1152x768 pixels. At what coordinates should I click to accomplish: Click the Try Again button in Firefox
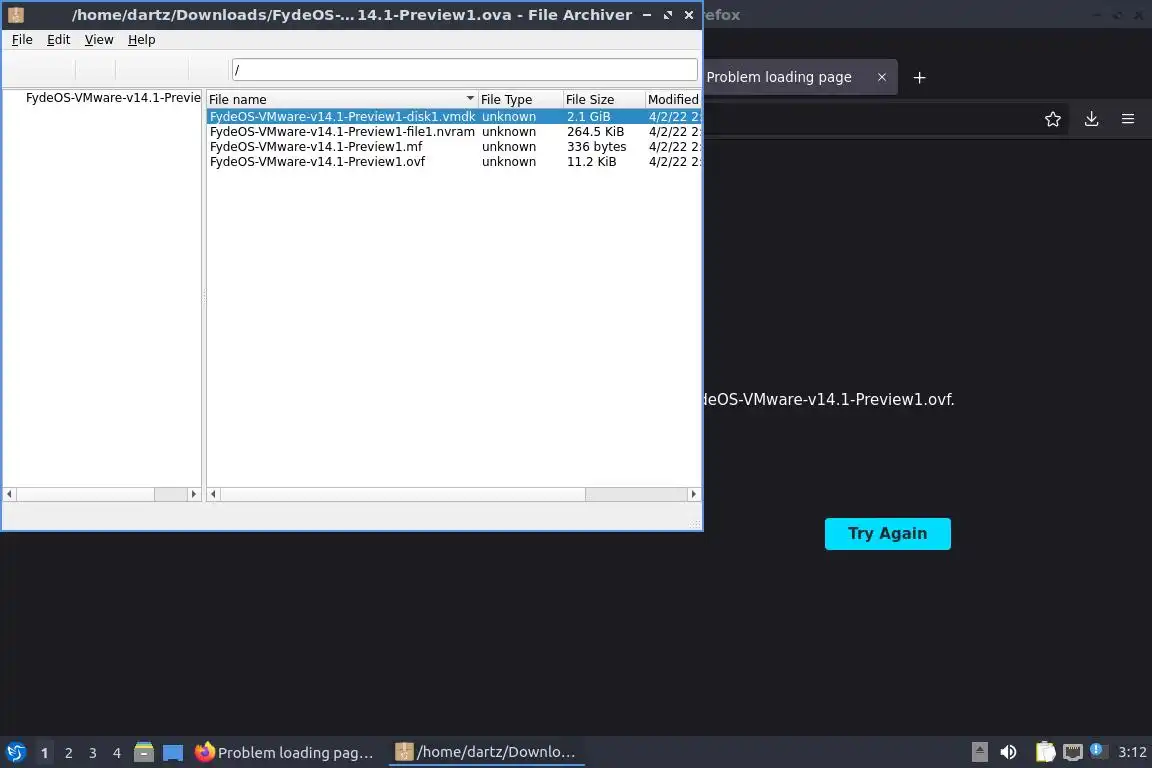click(x=888, y=534)
